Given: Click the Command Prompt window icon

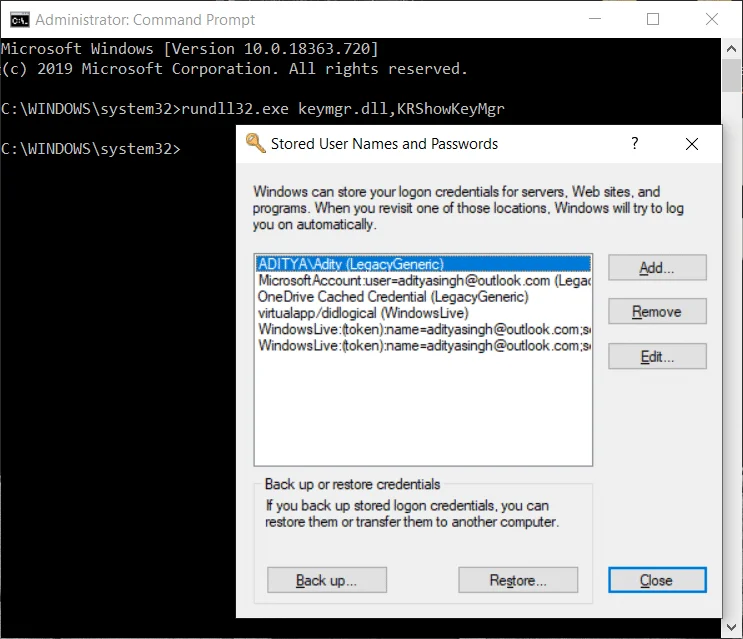Looking at the screenshot, I should tap(20, 20).
